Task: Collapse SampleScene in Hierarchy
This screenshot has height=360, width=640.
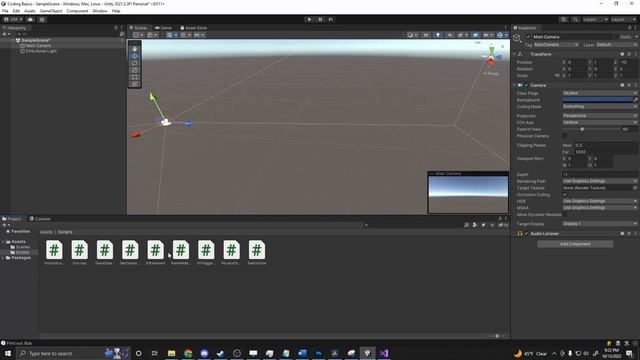Action: [x=13, y=40]
